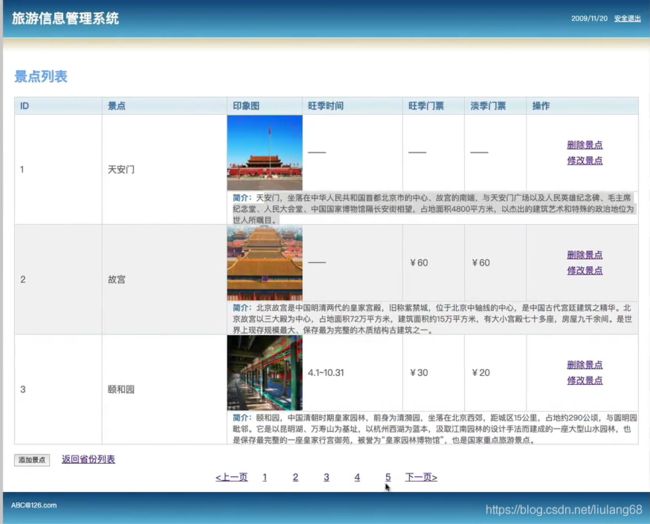Click the 景点列表 page heading
650x524 pixels.
(x=41, y=76)
